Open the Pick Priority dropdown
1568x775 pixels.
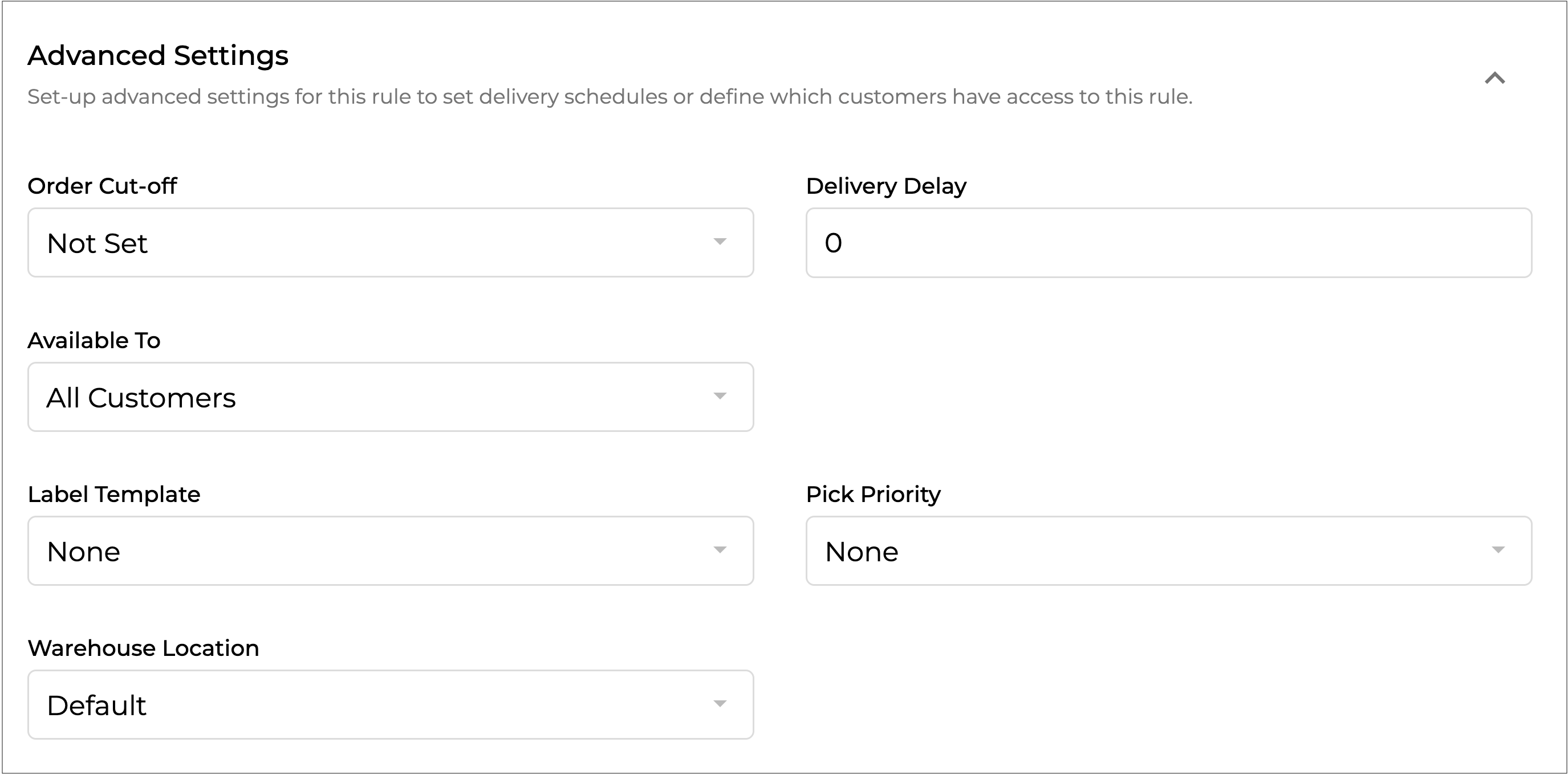1168,551
